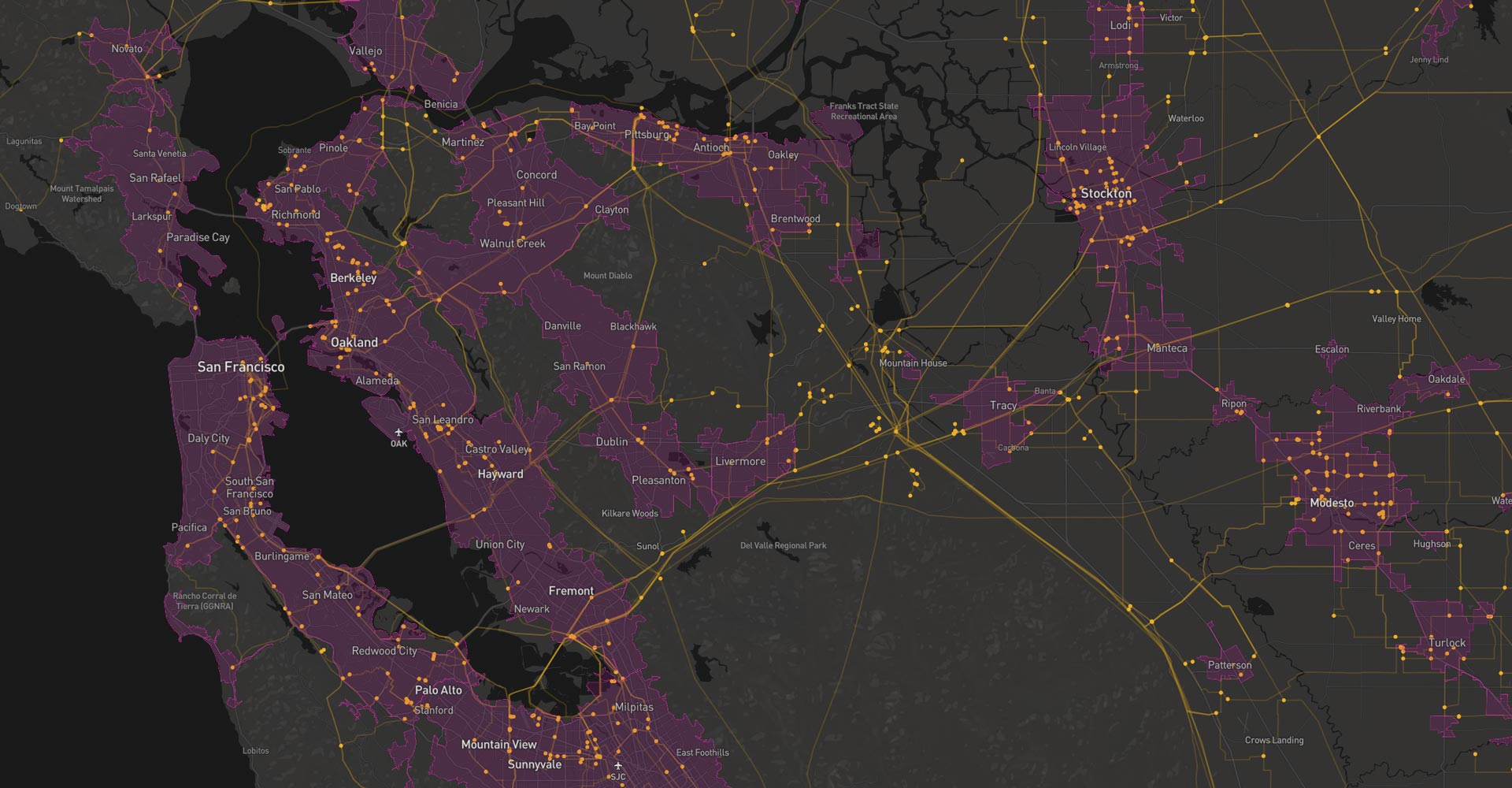Click the Modesto city label
1512x788 pixels.
(1332, 503)
